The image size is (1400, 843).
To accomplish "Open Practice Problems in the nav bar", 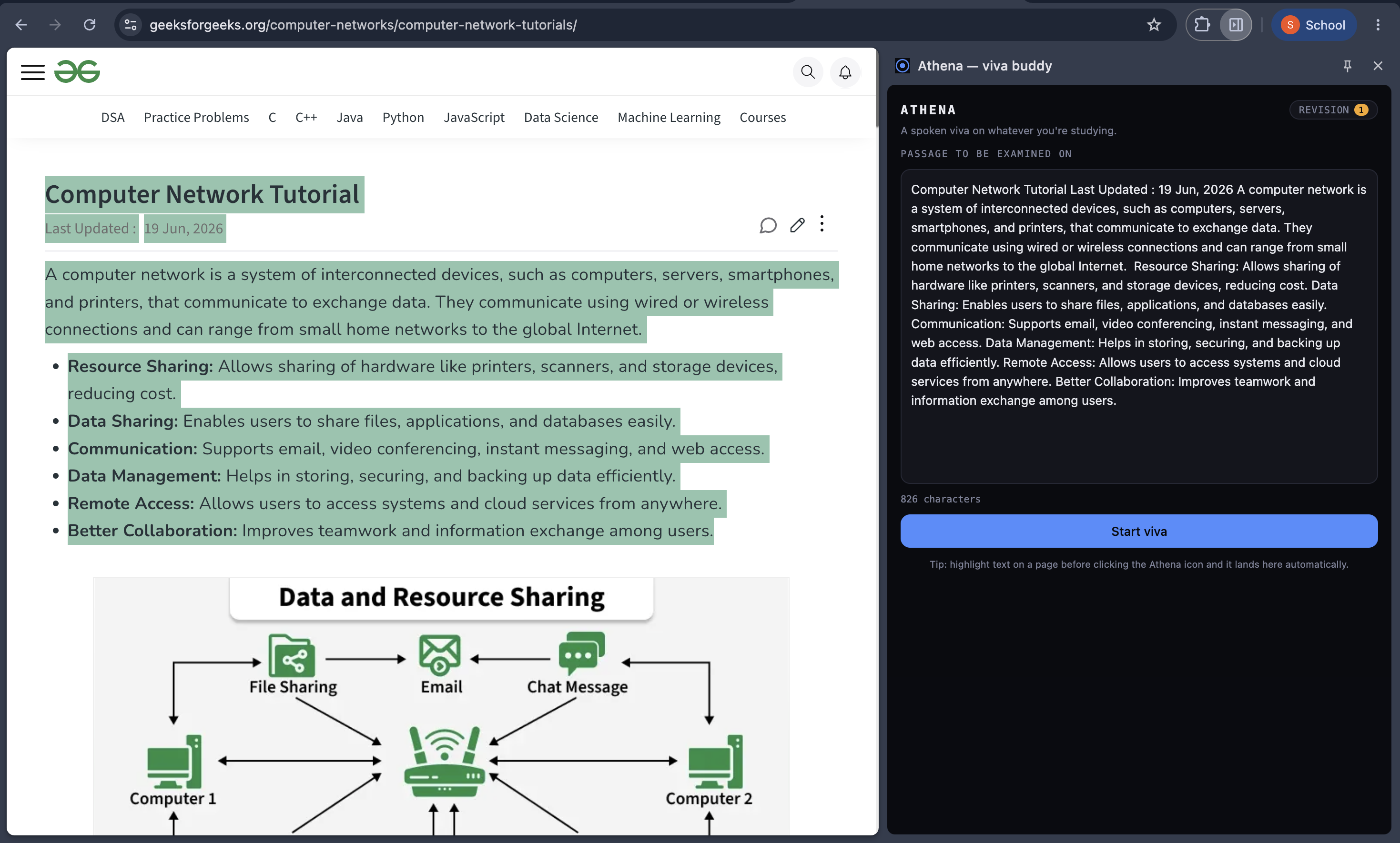I will [x=196, y=118].
